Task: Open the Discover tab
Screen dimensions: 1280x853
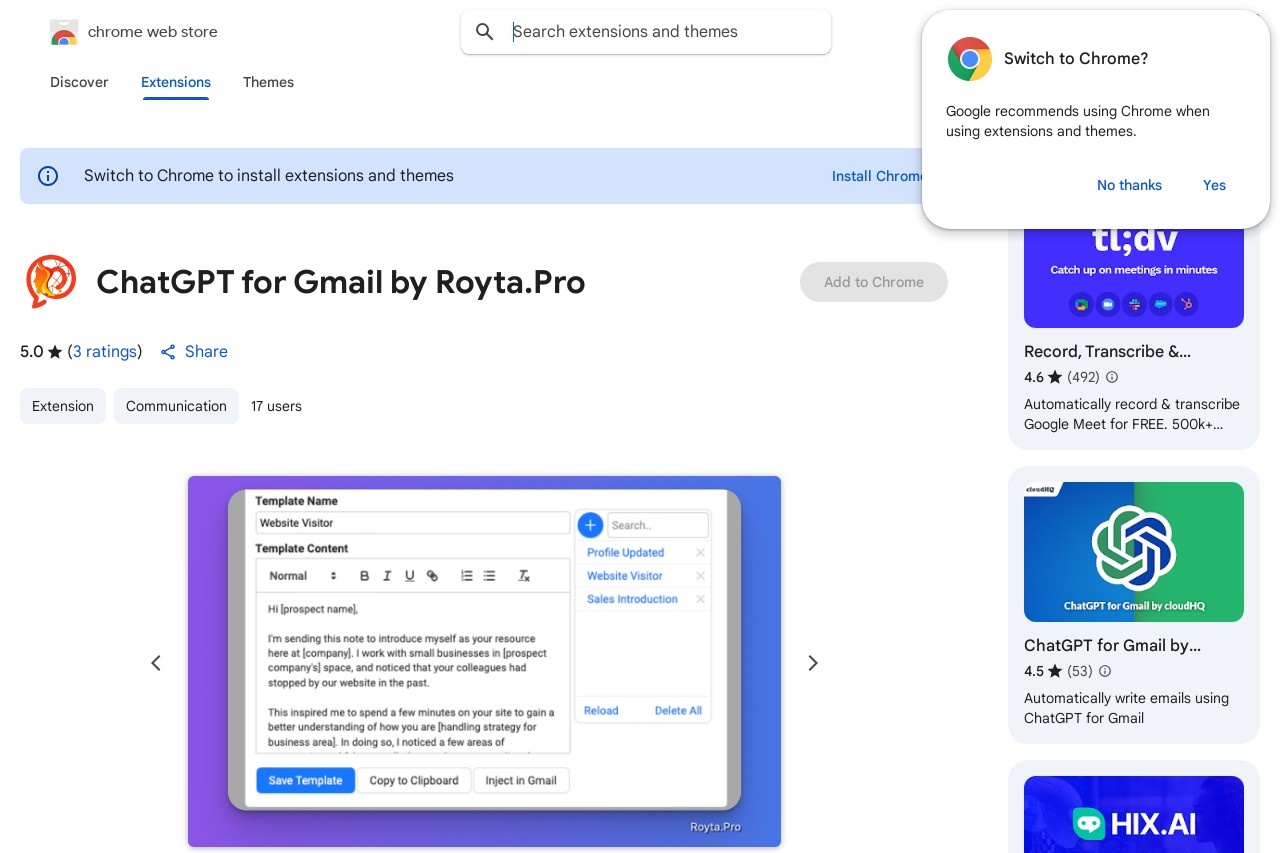Action: tap(79, 82)
